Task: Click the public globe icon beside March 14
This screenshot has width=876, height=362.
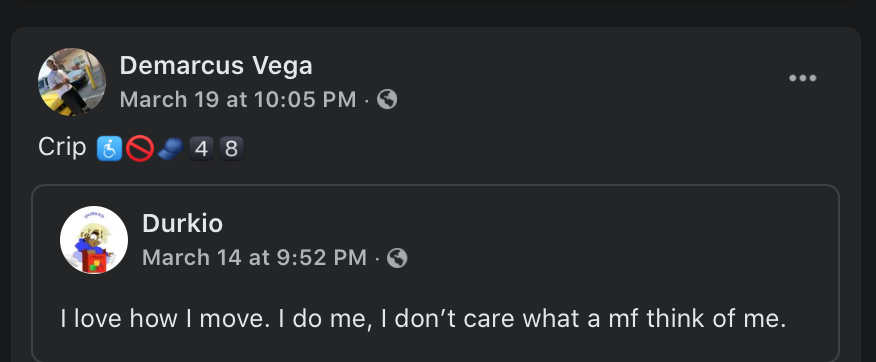Action: pyautogui.click(x=397, y=258)
